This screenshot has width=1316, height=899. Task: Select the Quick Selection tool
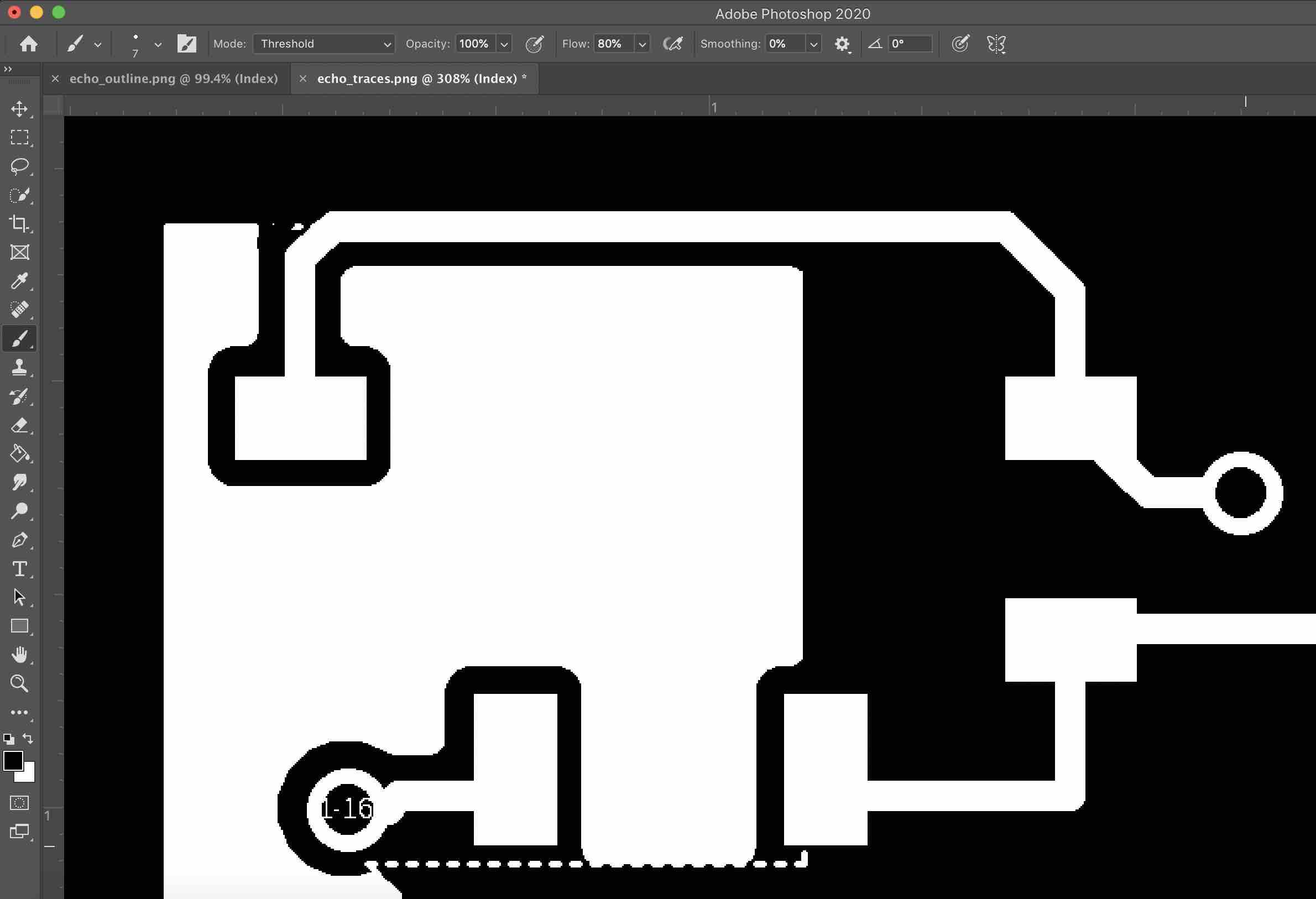point(20,195)
